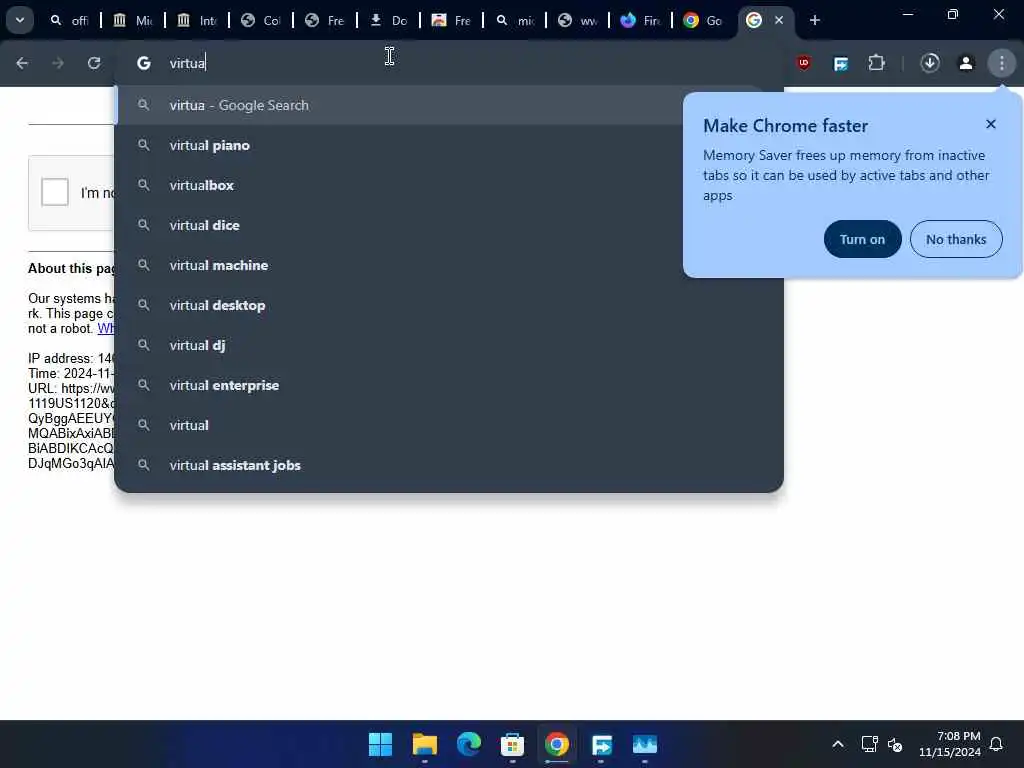Viewport: 1024px width, 768px height.
Task: Switch to the 'Col' tab
Action: 261,20
